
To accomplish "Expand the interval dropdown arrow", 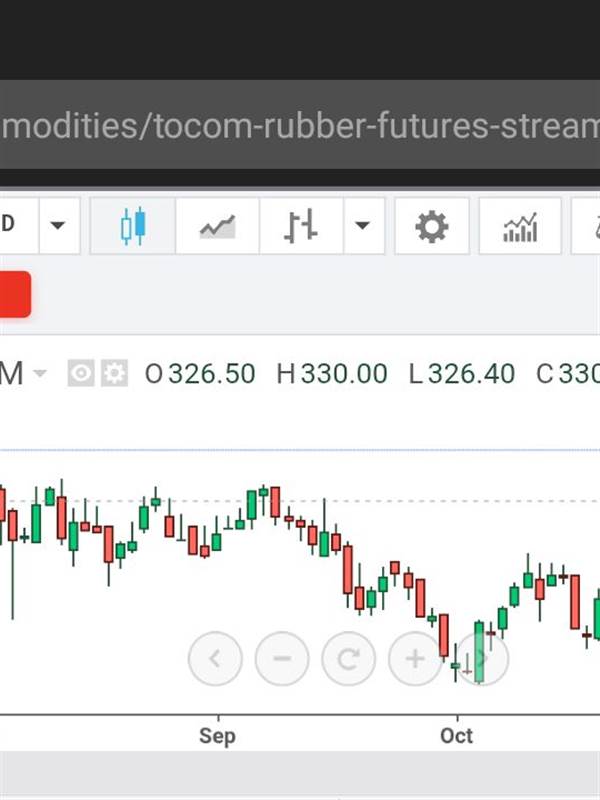I will click(x=58, y=227).
